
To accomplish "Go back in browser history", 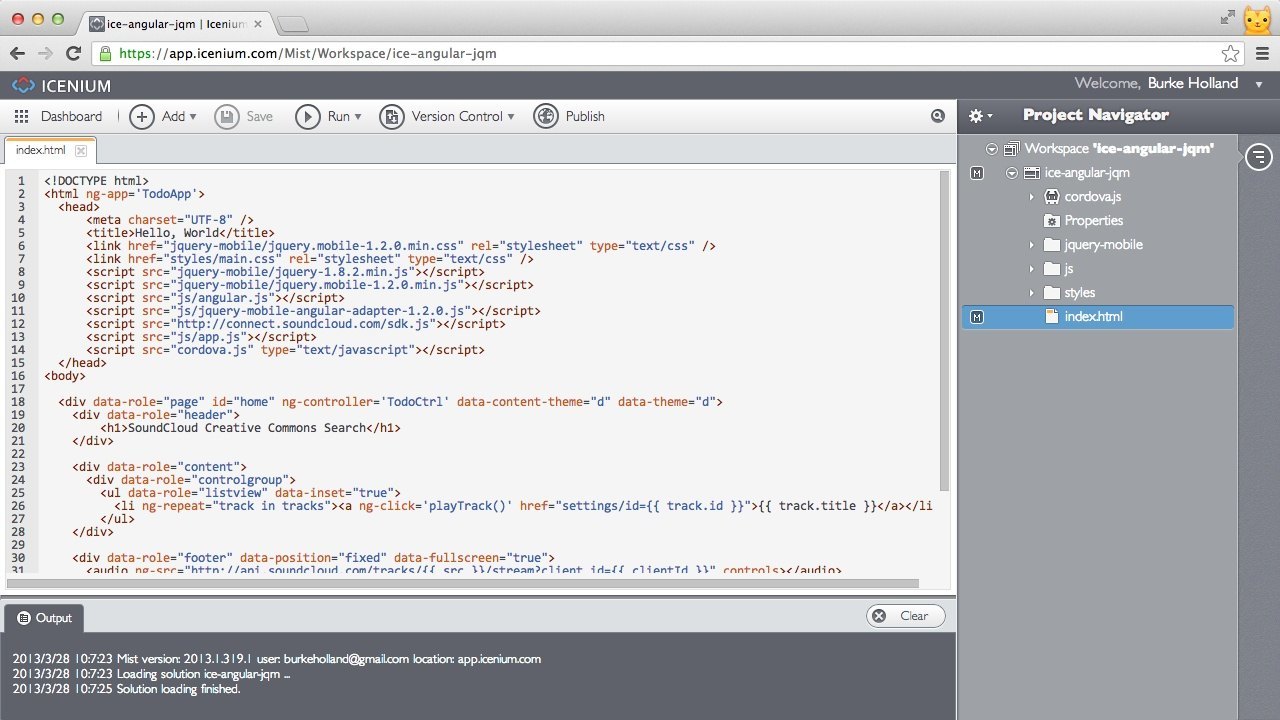I will [x=17, y=53].
